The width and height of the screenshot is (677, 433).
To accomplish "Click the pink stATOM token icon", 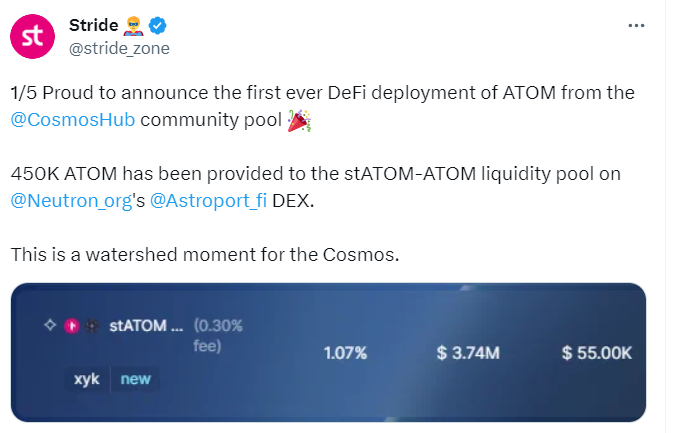I will pos(71,326).
